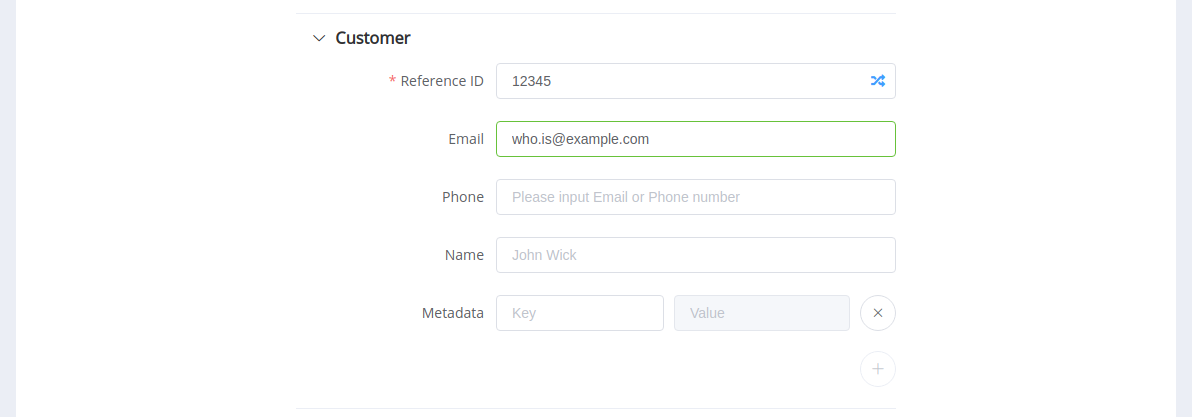Image resolution: width=1192 pixels, height=417 pixels.
Task: Click the Metadata Value input
Action: pos(762,313)
